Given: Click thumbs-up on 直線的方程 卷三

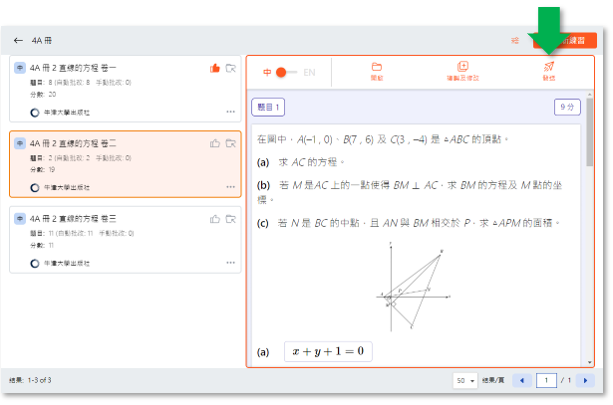Looking at the screenshot, I should point(214,218).
